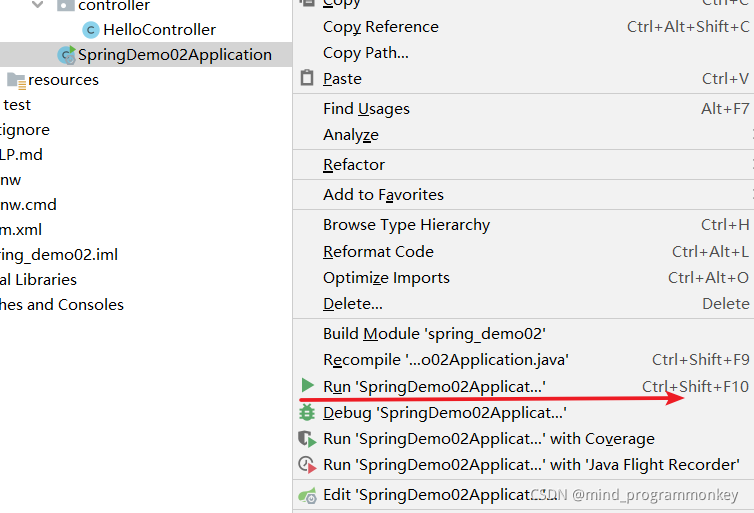Choose Run 'SpringDemo02Applicat...' menu item
This screenshot has height=513, width=754.
tap(523, 387)
